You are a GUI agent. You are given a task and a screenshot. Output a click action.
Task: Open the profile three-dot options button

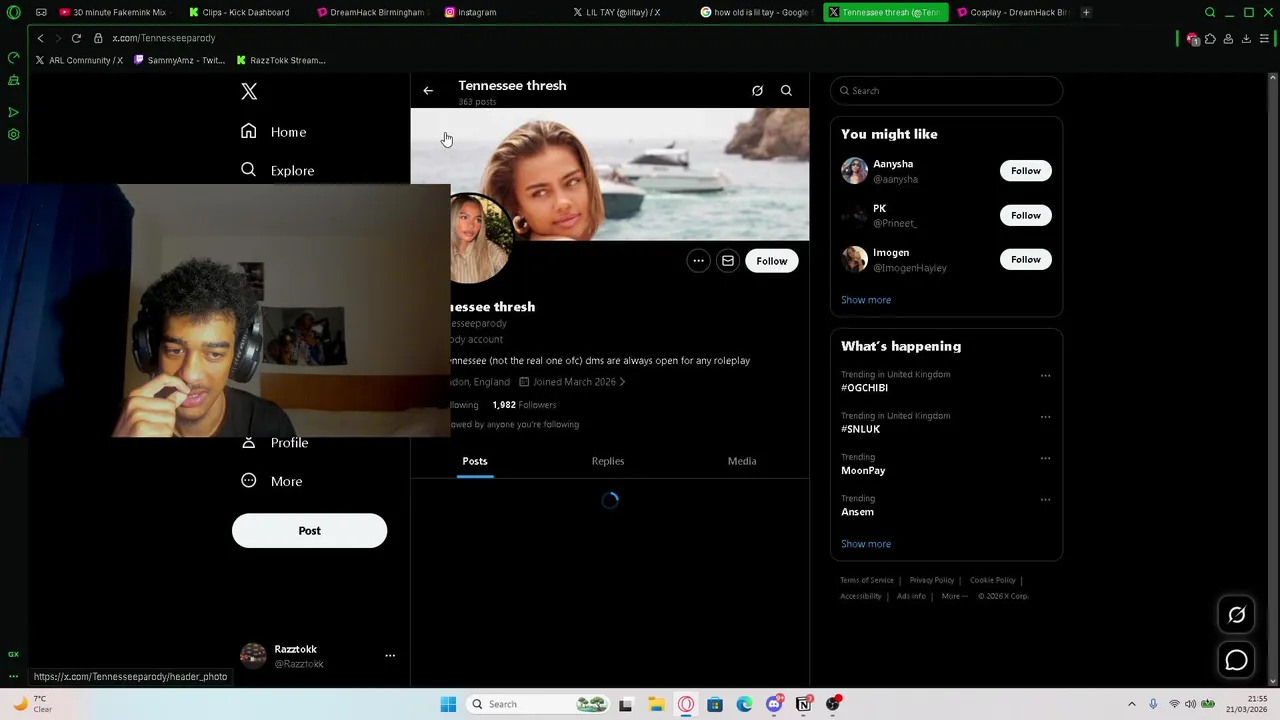click(x=699, y=261)
